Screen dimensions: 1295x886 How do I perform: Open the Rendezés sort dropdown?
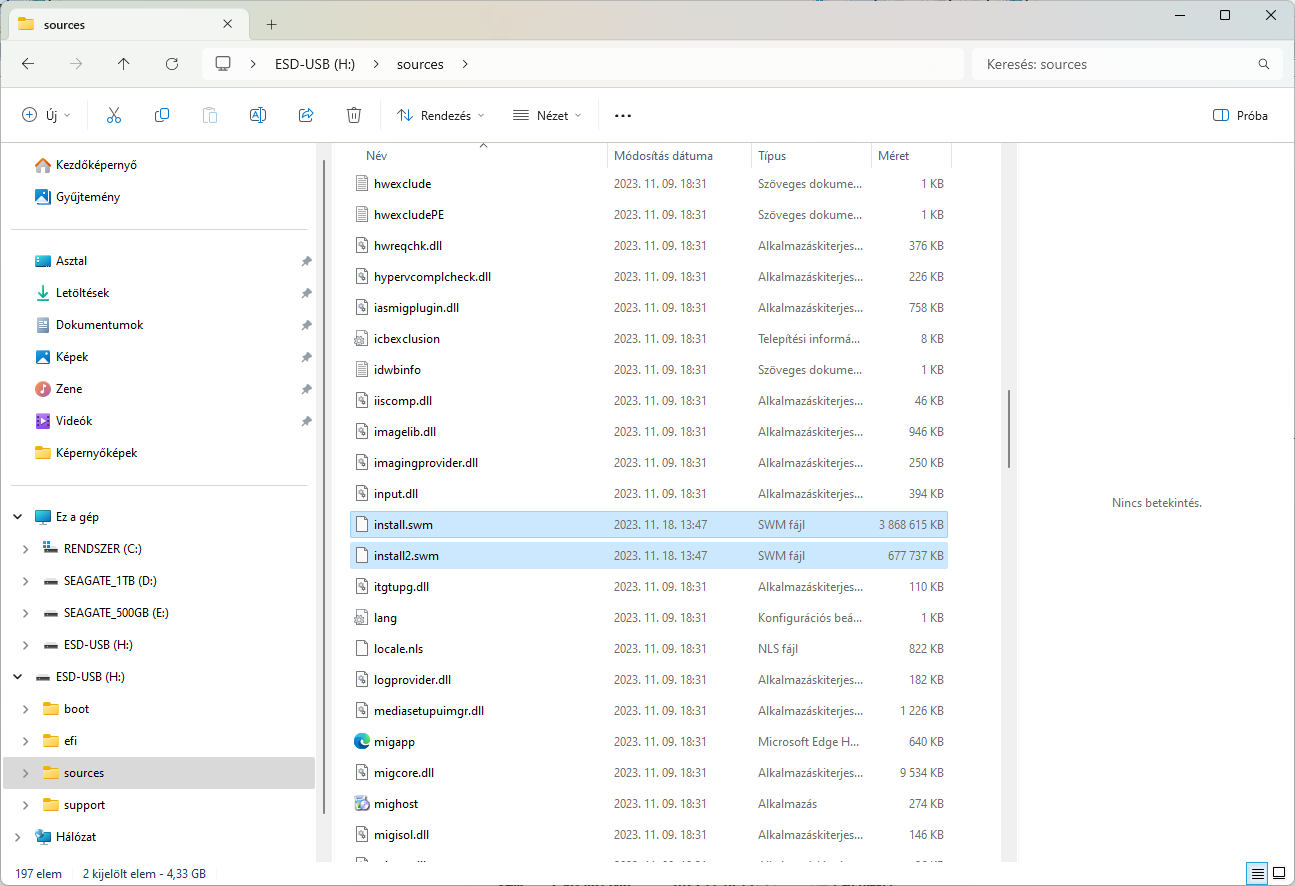tap(440, 115)
